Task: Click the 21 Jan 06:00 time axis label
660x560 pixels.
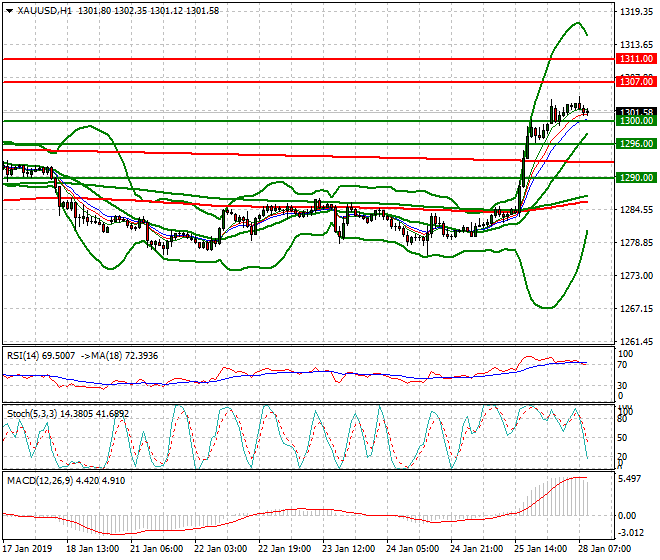Action: pyautogui.click(x=157, y=549)
